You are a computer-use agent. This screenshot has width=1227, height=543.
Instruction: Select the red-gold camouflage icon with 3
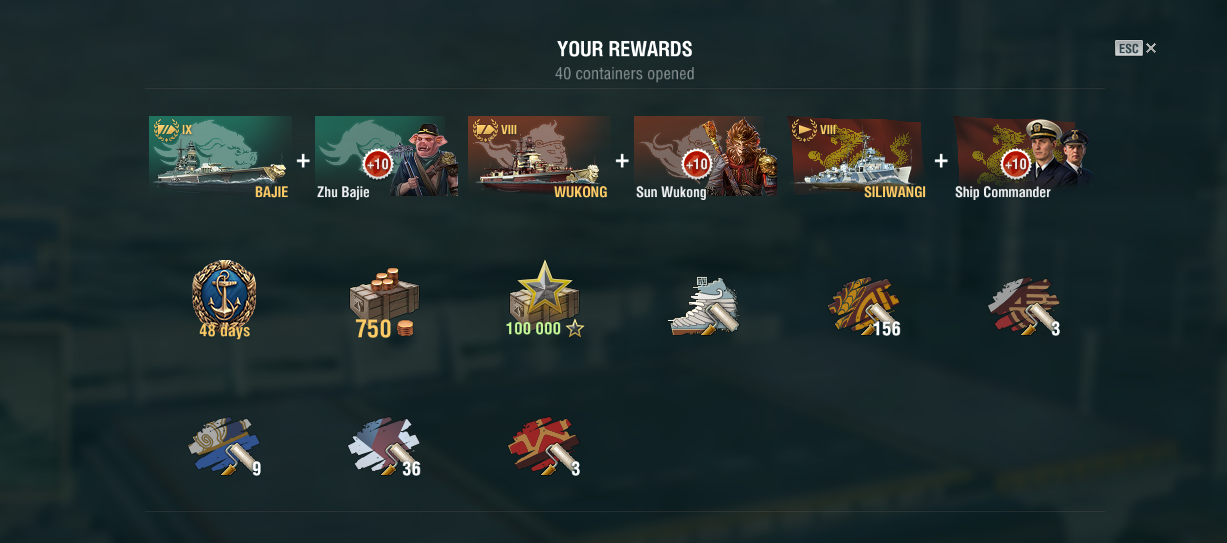545,446
